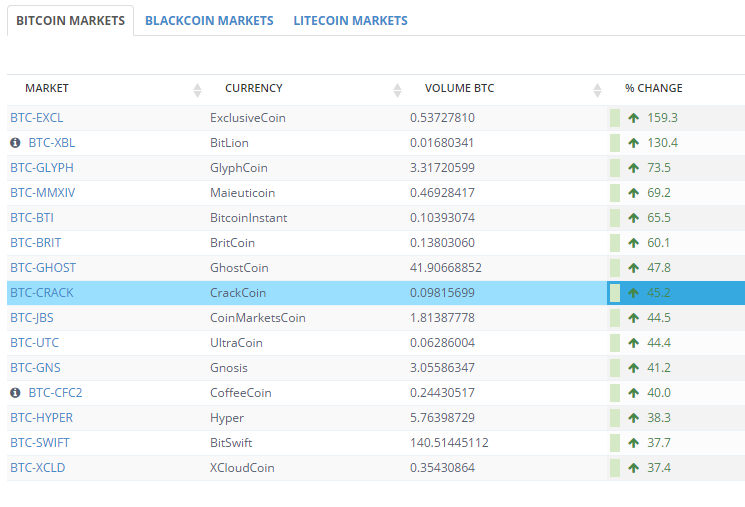Open the BTC-MMXIV market link
Image resolution: width=745 pixels, height=507 pixels.
pos(43,193)
